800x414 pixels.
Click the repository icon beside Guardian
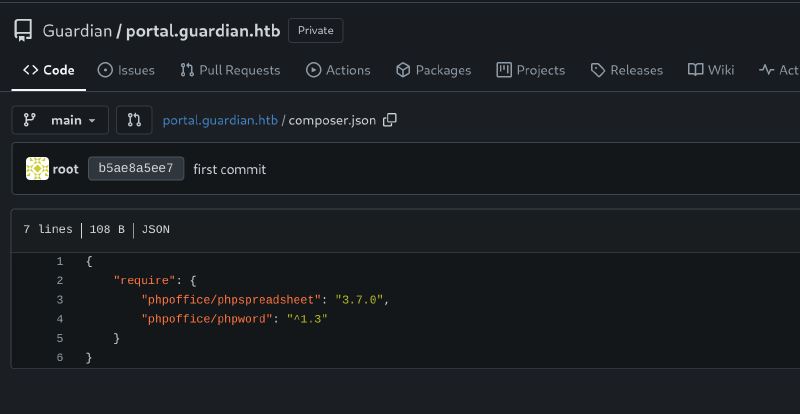point(24,30)
